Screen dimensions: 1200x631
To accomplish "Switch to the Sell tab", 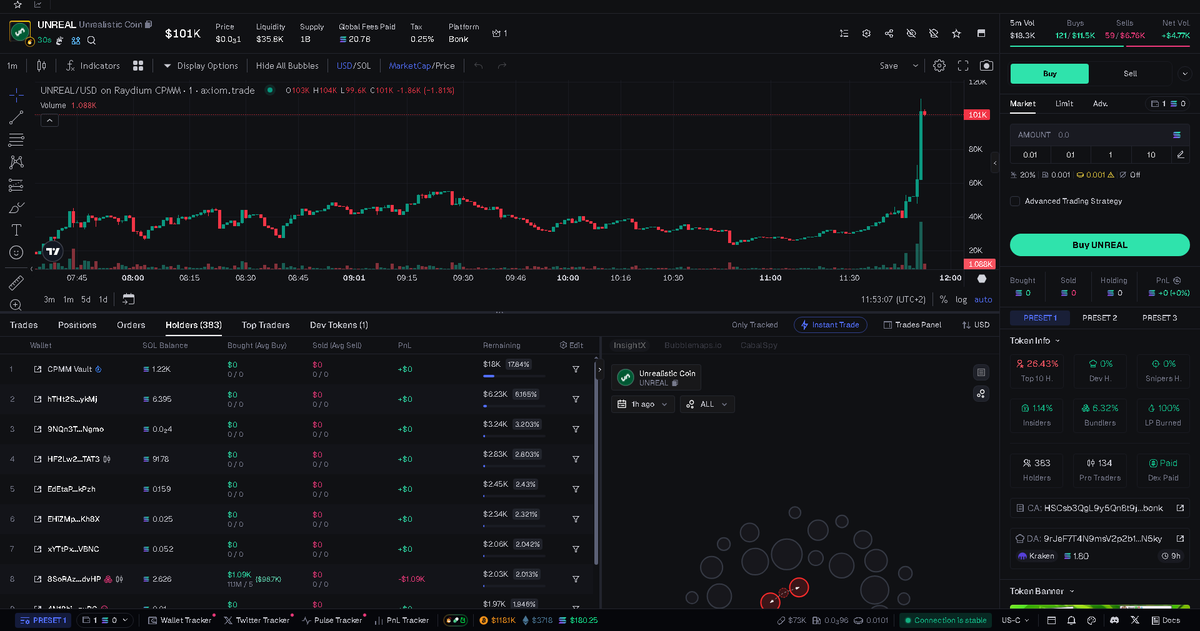I will (1130, 73).
